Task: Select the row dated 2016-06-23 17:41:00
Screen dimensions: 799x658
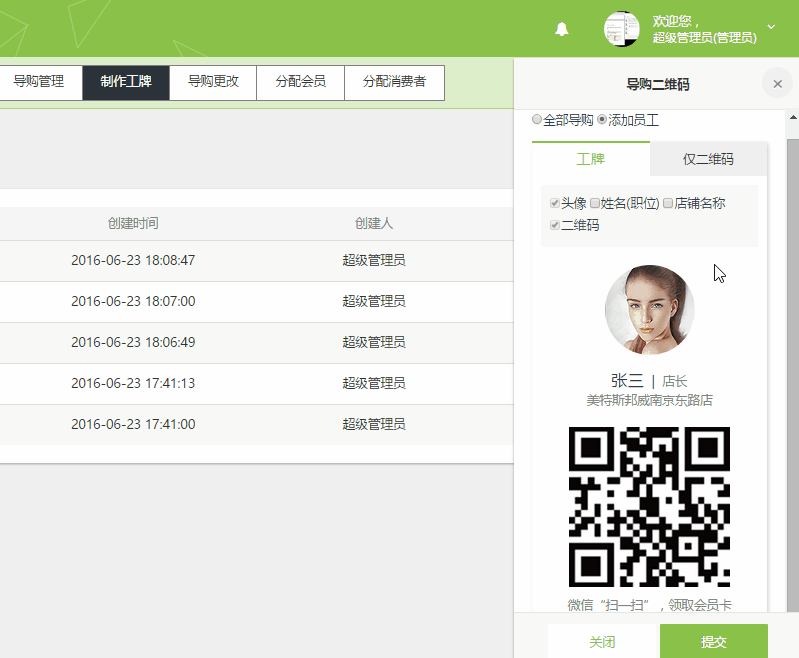Action: tap(257, 425)
